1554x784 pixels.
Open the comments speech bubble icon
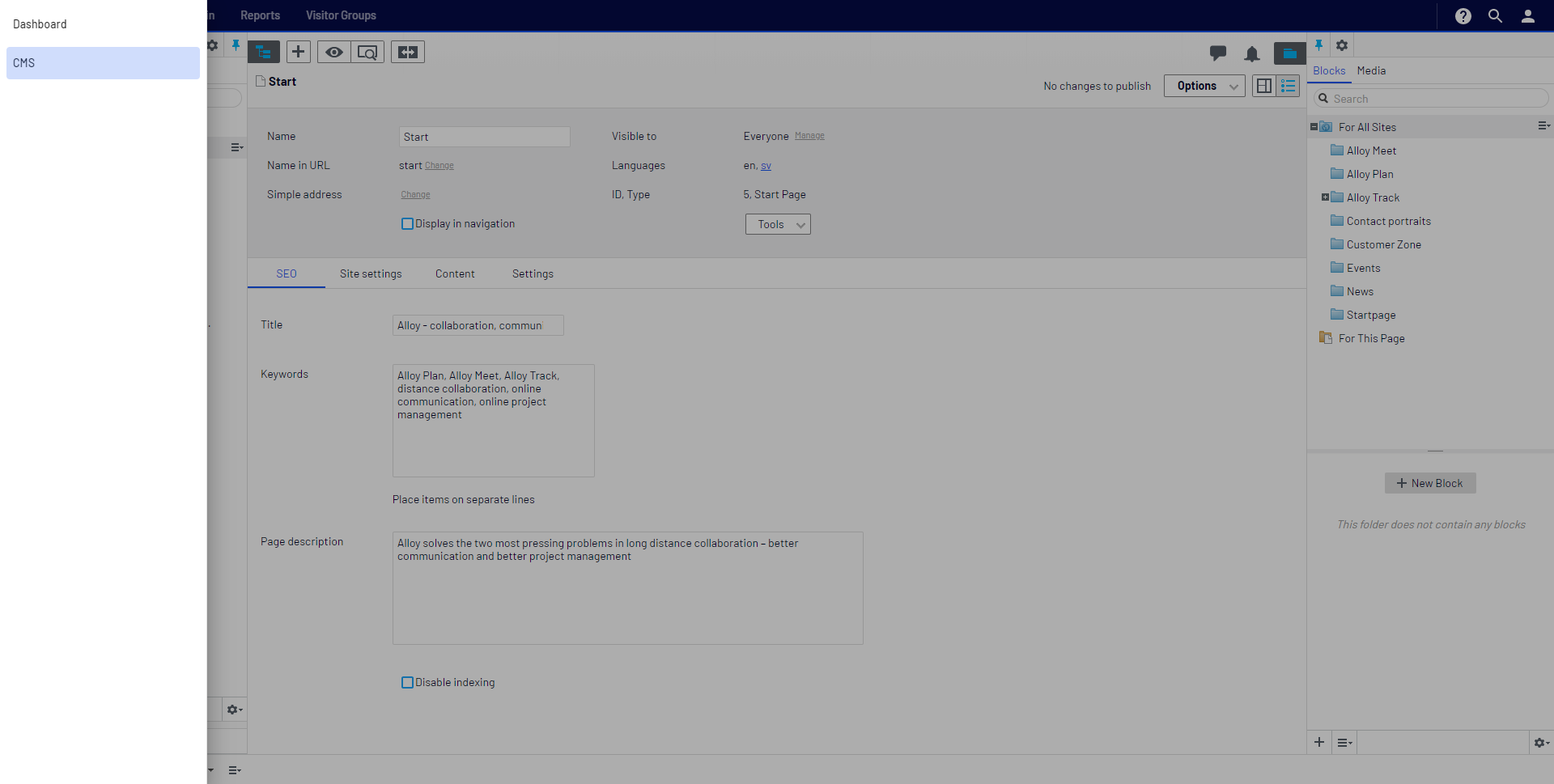pos(1217,53)
